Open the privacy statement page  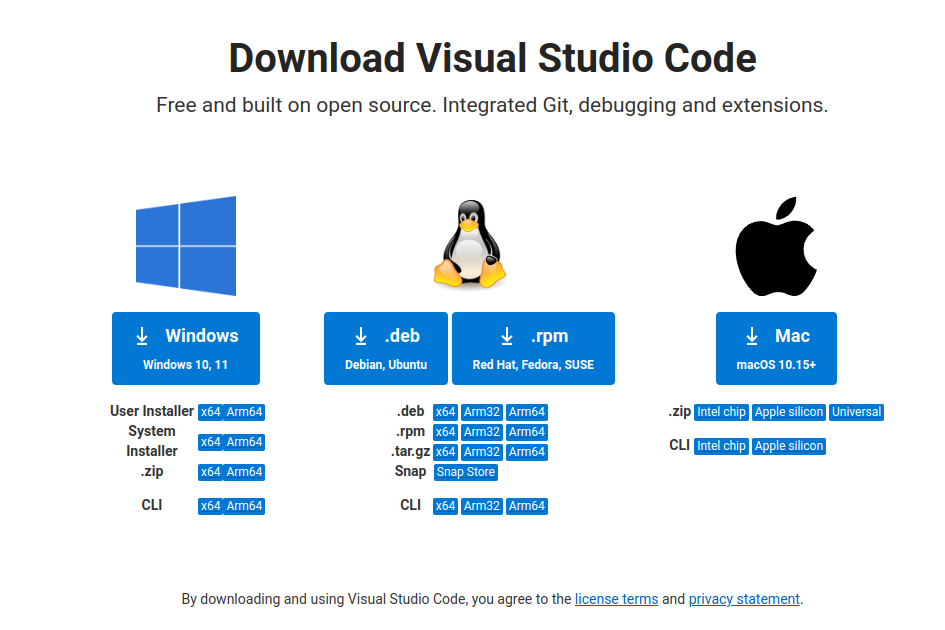click(x=744, y=599)
